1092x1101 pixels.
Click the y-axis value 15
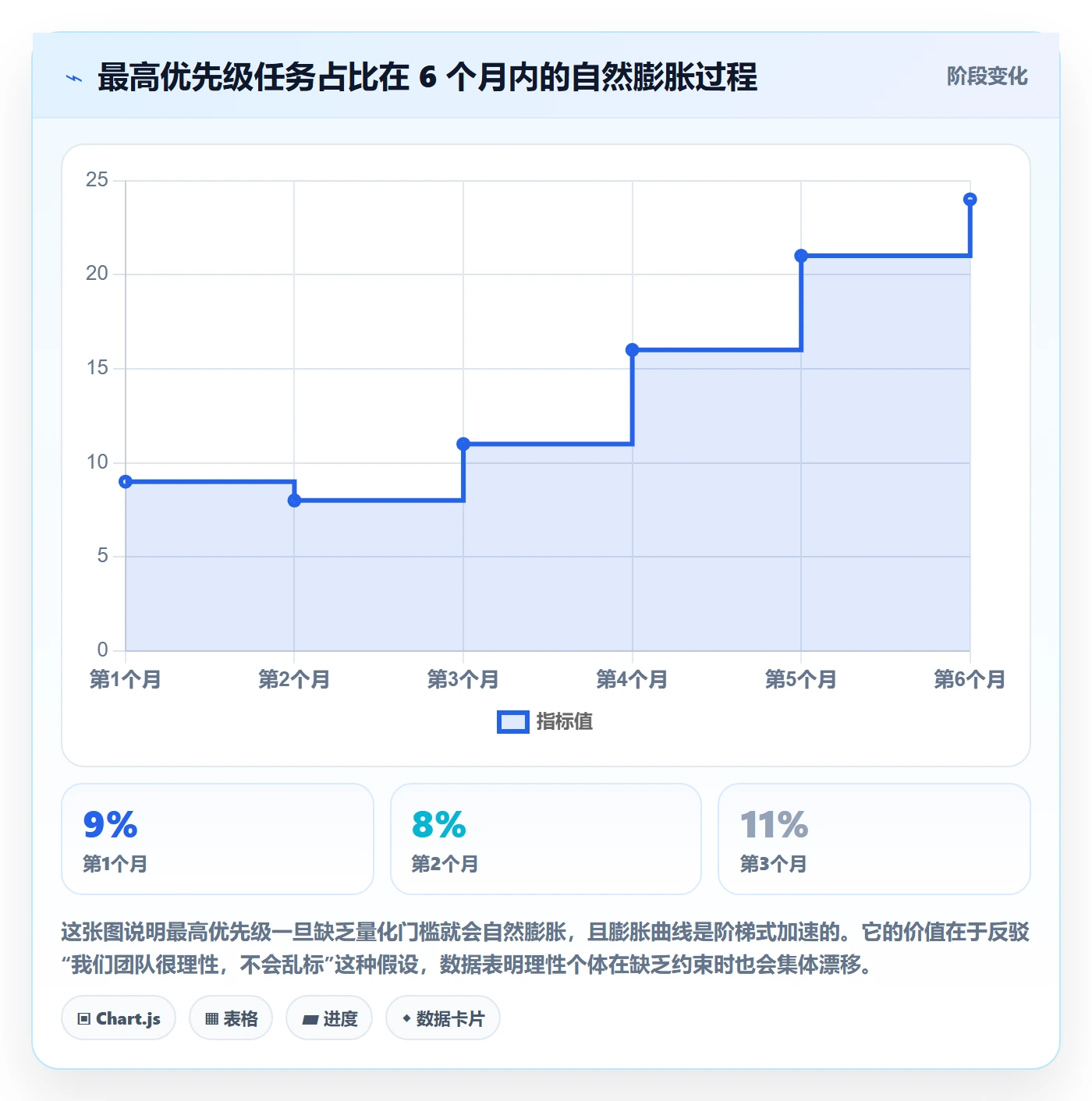pos(97,368)
